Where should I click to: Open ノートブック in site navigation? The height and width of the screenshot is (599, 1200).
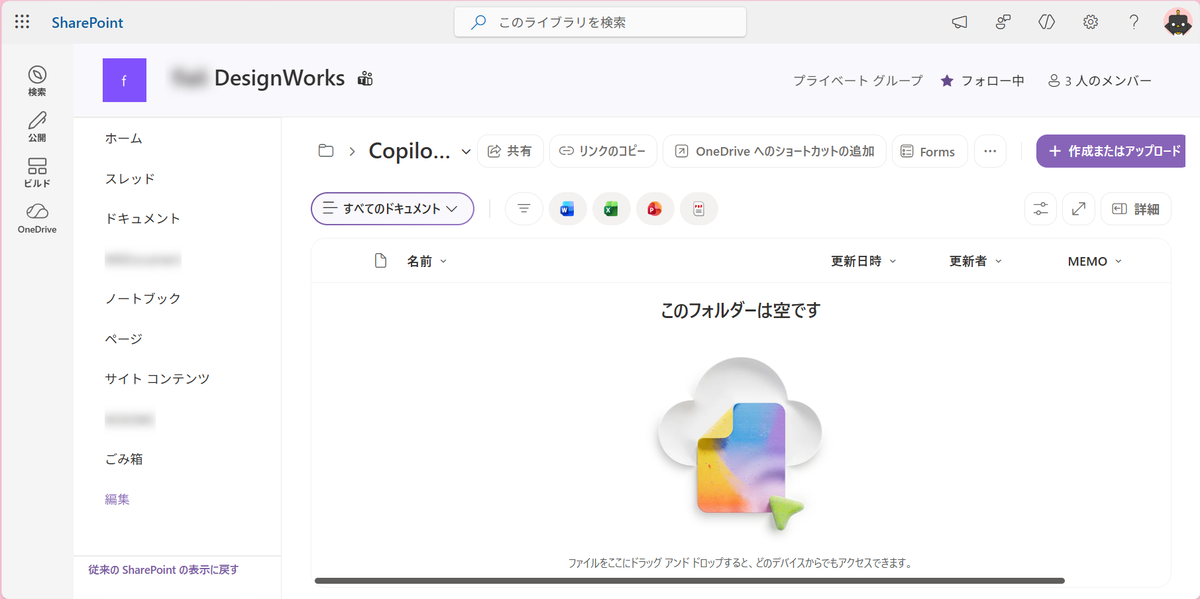coord(143,298)
